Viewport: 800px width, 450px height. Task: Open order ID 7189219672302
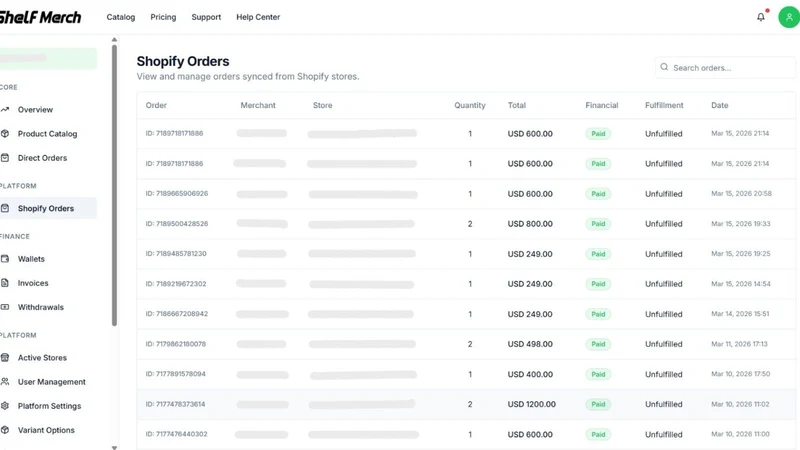(176, 284)
